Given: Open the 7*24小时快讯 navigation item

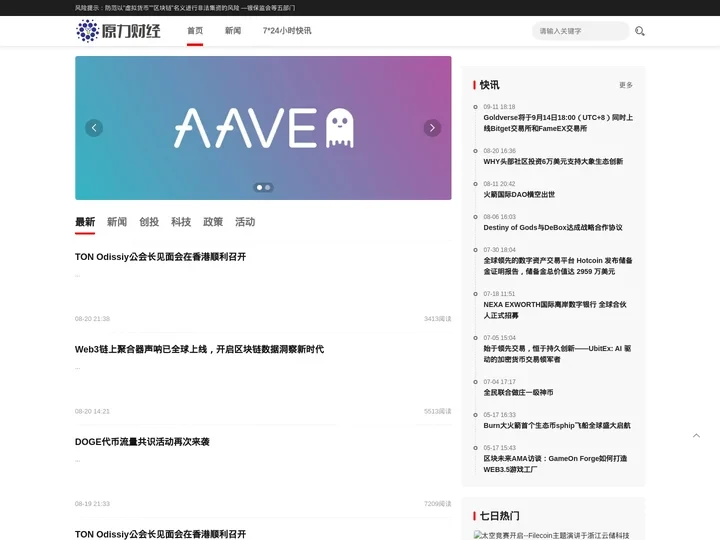Looking at the screenshot, I should 287,31.
